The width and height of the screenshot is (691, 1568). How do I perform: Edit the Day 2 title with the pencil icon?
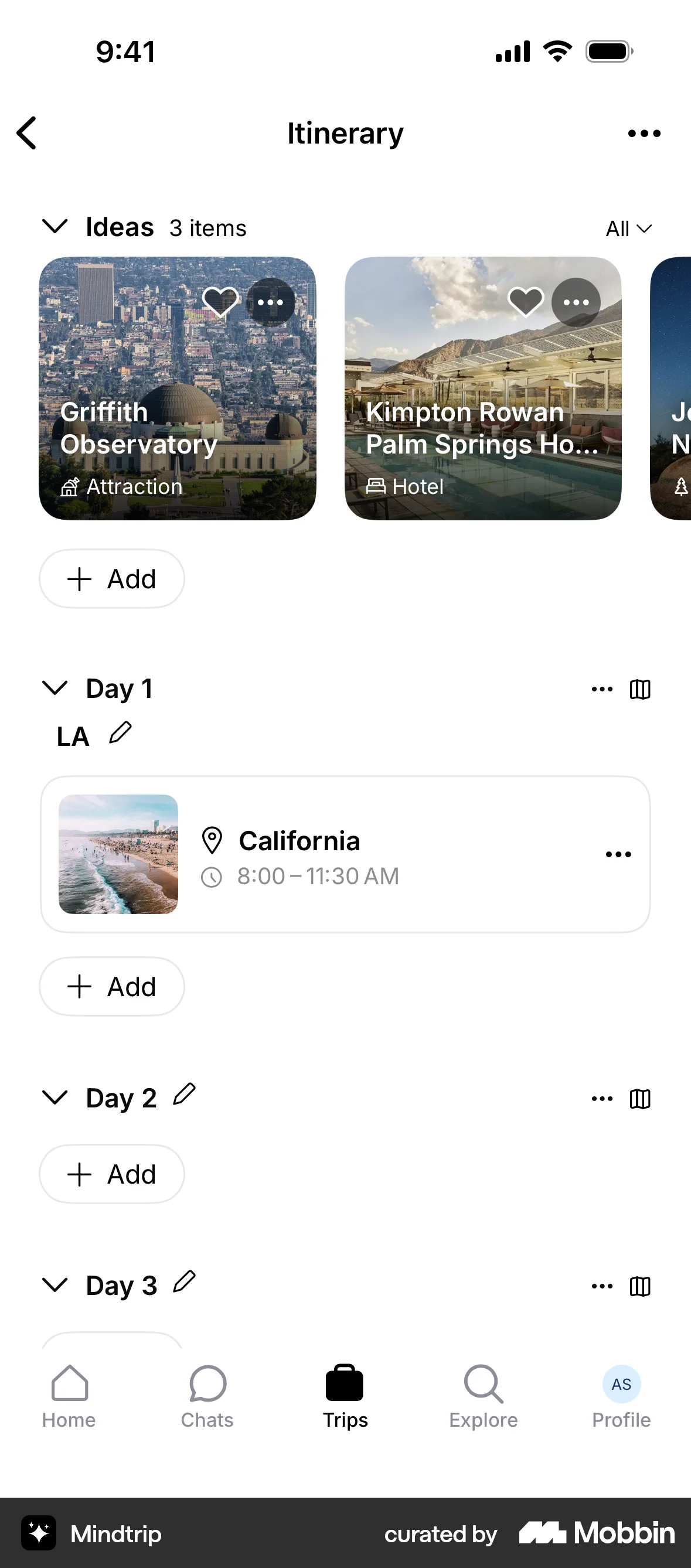point(184,1094)
